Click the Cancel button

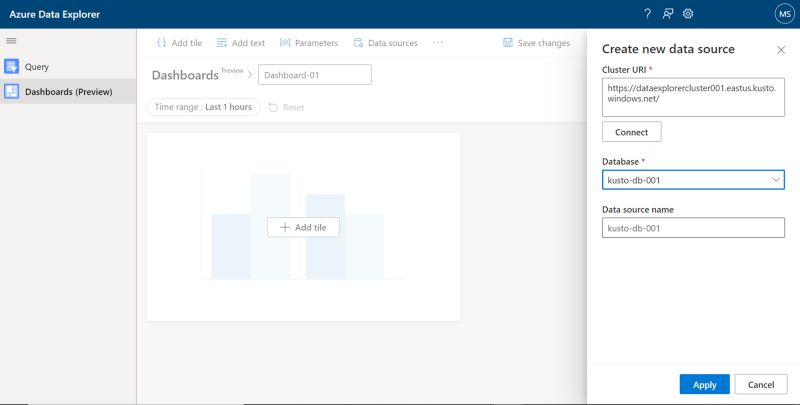tap(761, 384)
